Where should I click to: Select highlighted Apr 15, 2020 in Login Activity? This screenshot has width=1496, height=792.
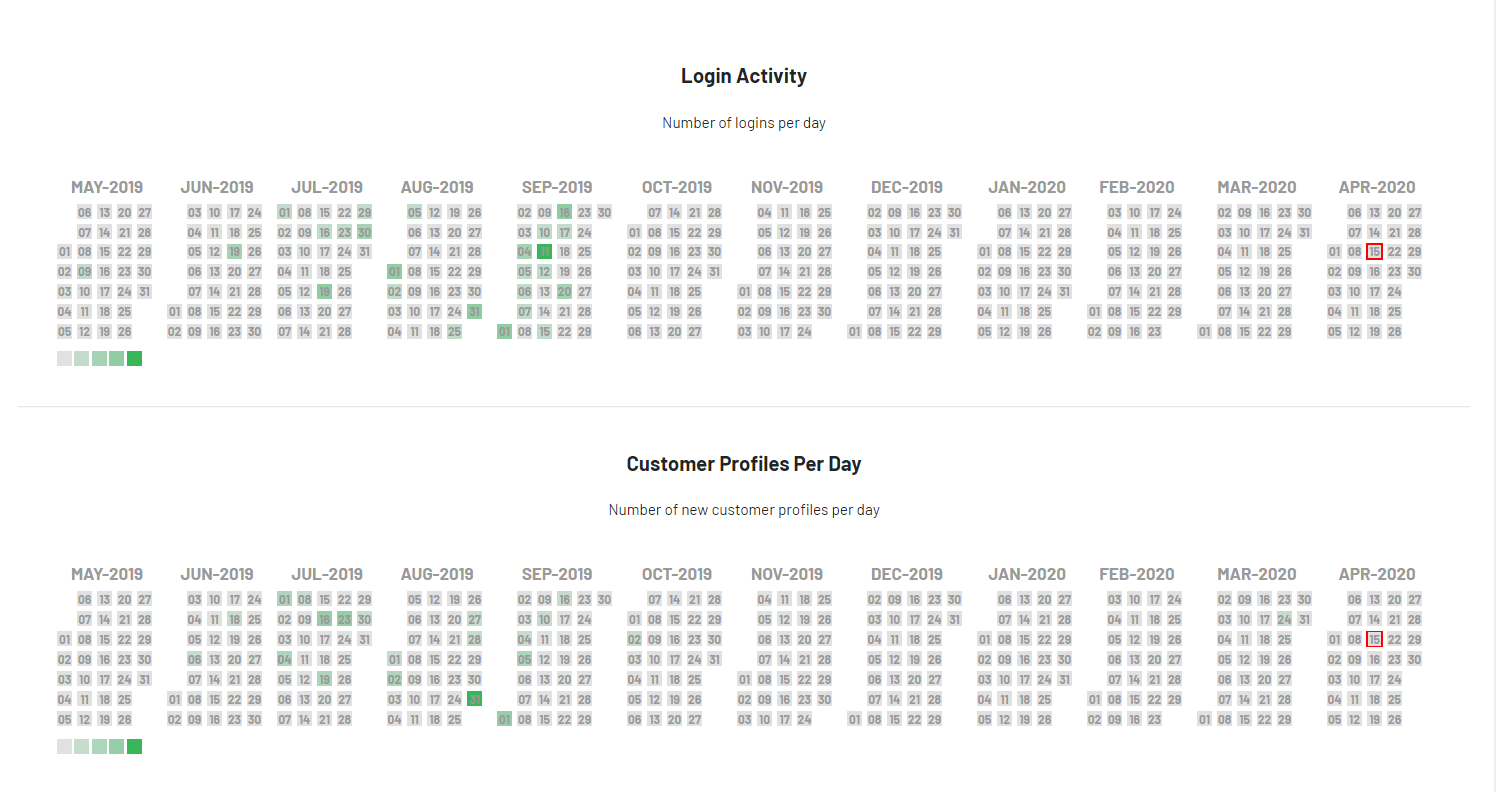pos(1374,252)
